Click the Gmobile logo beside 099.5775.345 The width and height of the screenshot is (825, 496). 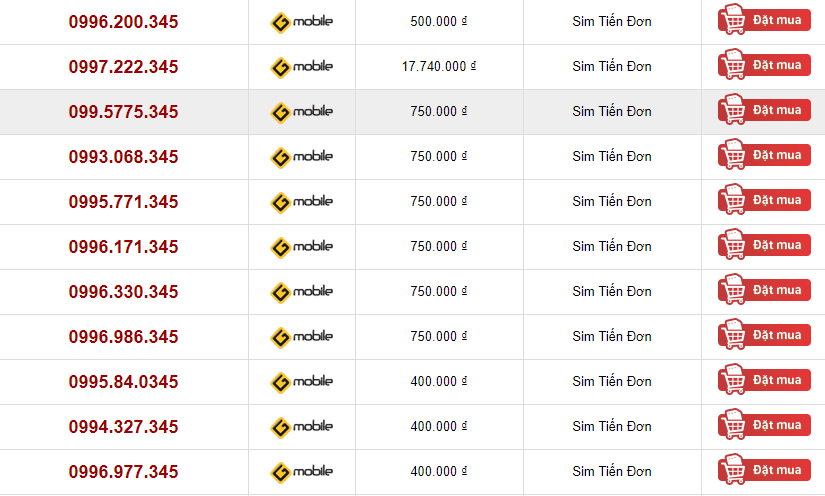pos(301,113)
